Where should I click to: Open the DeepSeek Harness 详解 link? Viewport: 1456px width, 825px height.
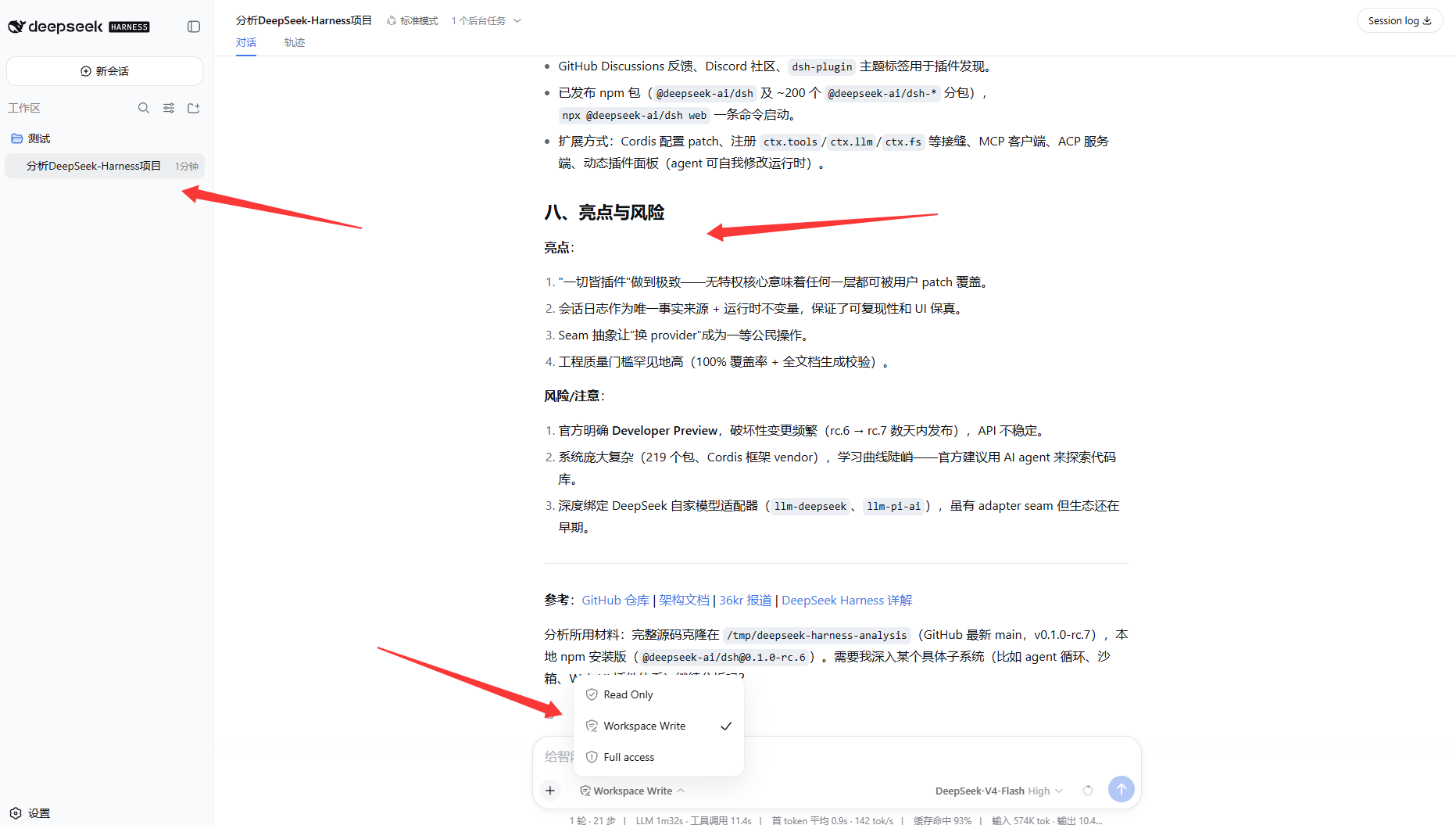(847, 600)
